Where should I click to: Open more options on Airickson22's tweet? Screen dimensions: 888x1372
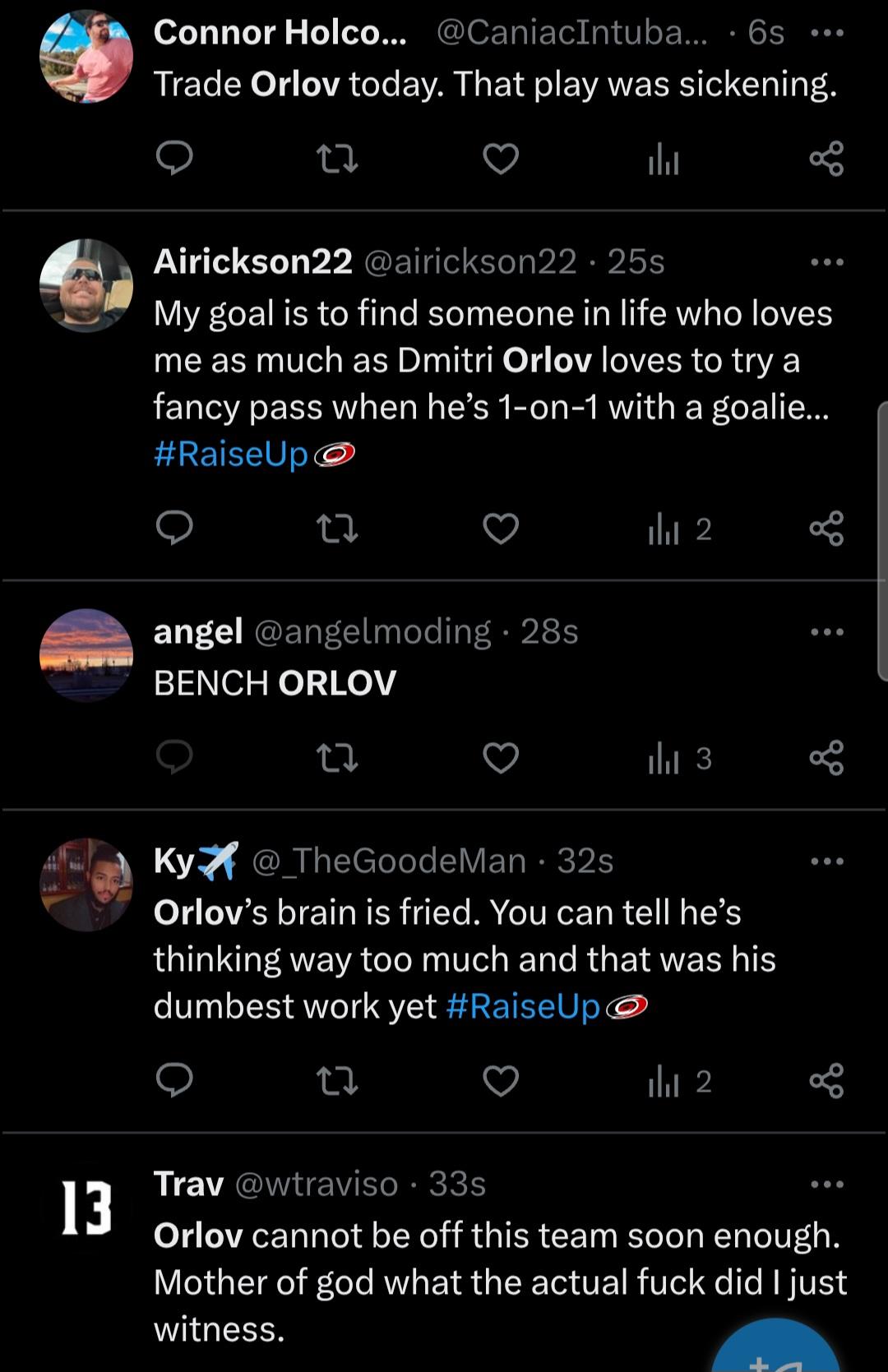(x=826, y=262)
